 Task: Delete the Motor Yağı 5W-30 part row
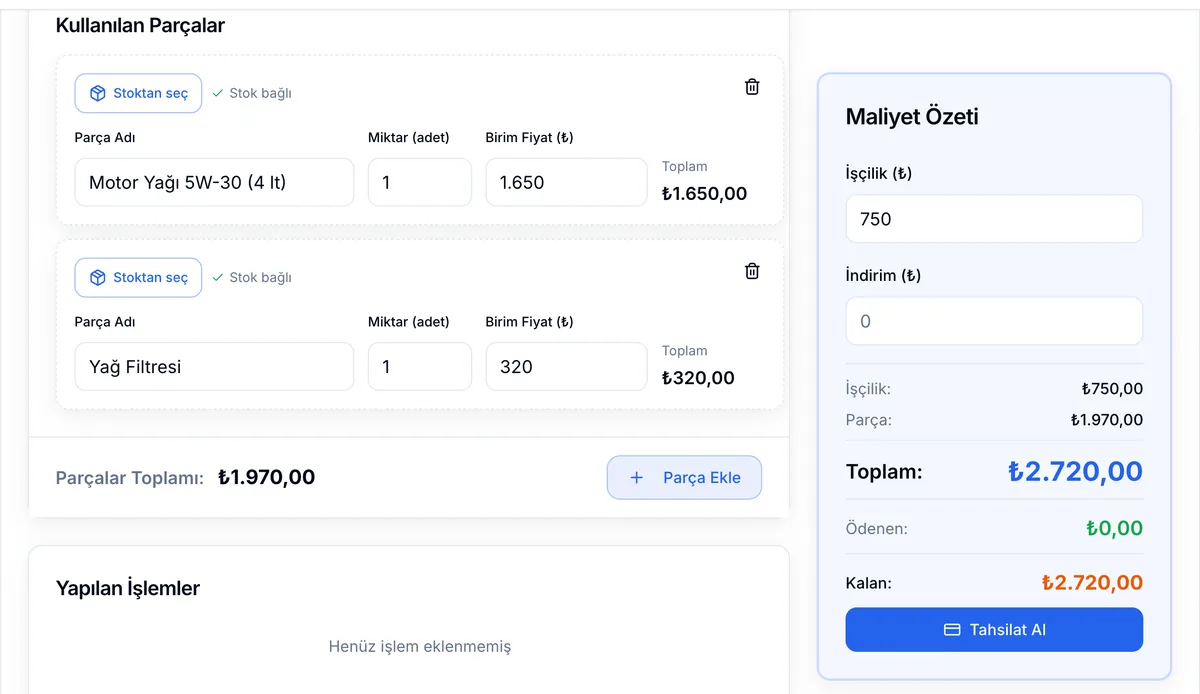[x=752, y=87]
